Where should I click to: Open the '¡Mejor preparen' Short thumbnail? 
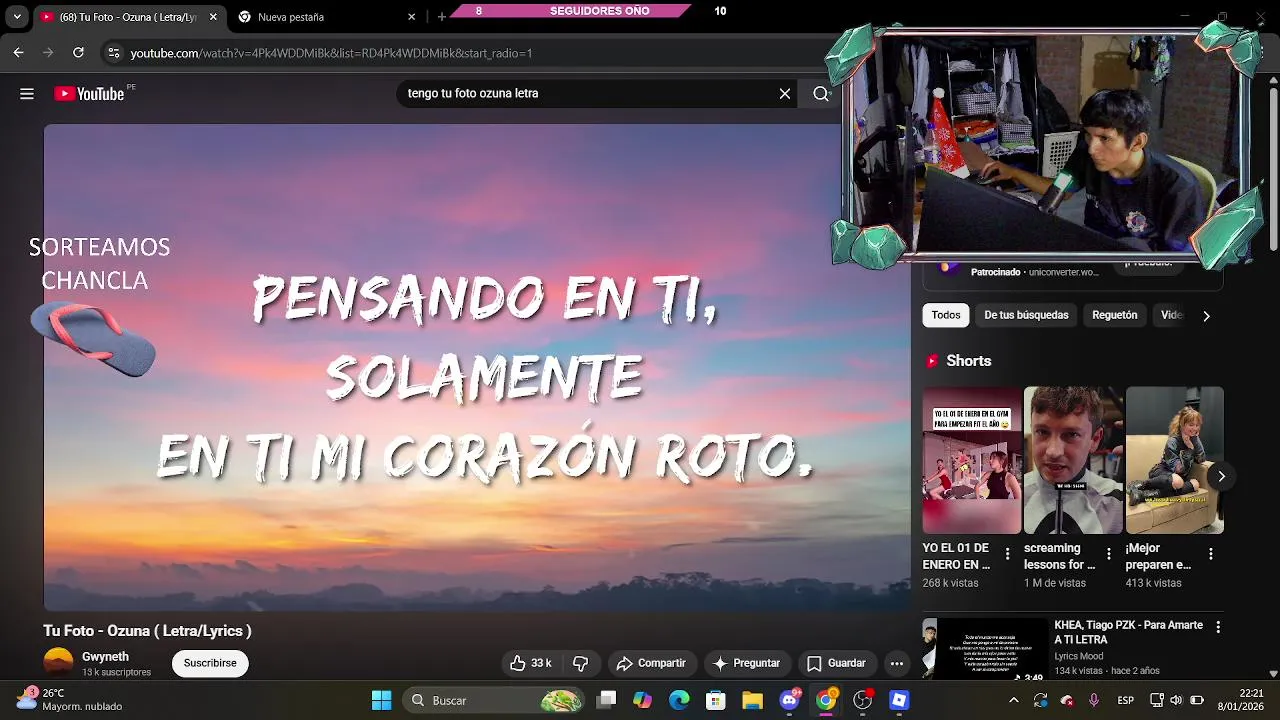click(1175, 460)
